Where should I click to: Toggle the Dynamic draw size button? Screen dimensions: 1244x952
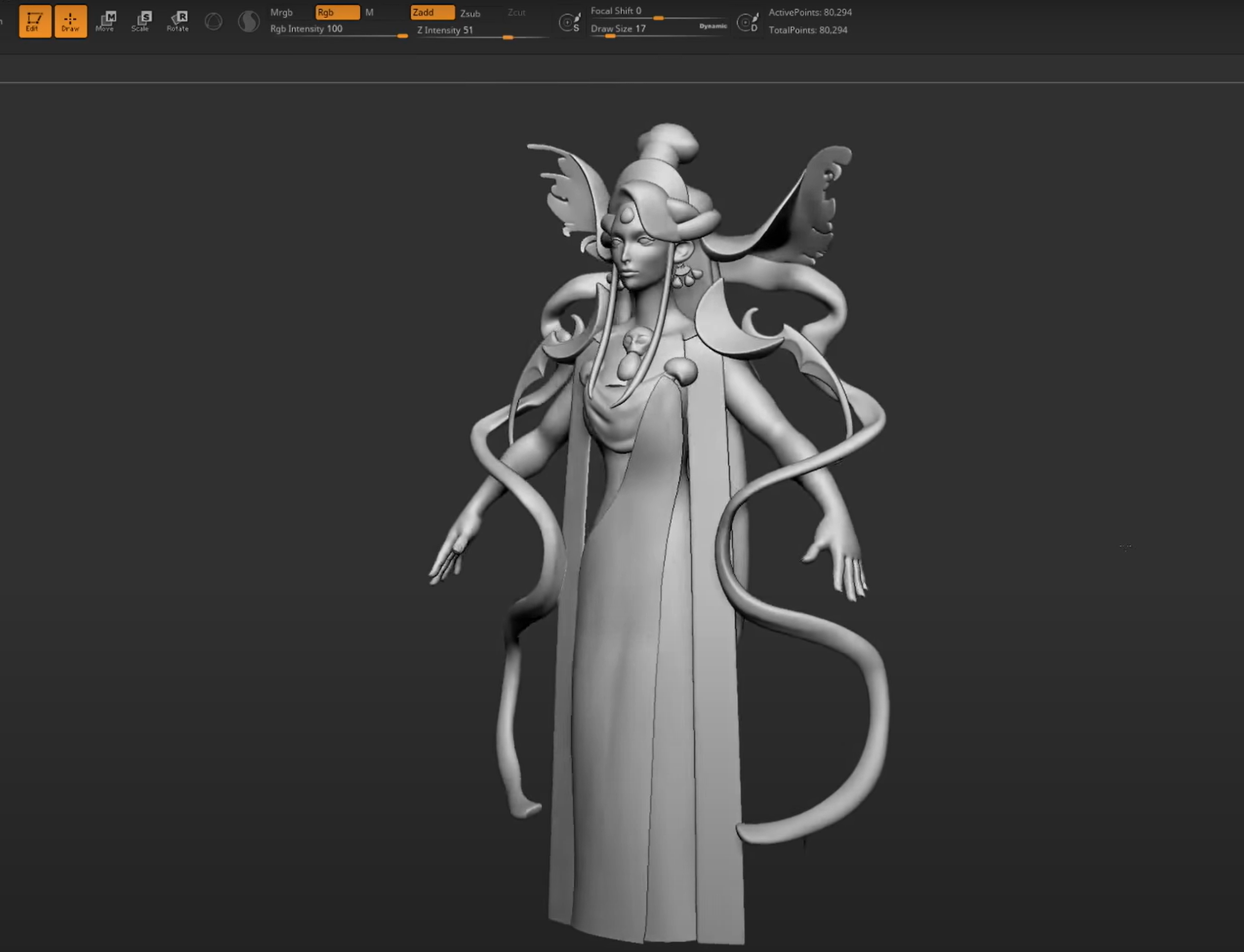tap(713, 26)
